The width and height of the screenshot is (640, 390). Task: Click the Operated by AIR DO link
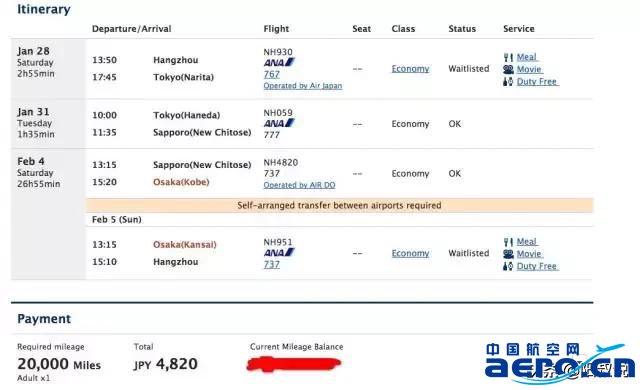click(x=300, y=185)
